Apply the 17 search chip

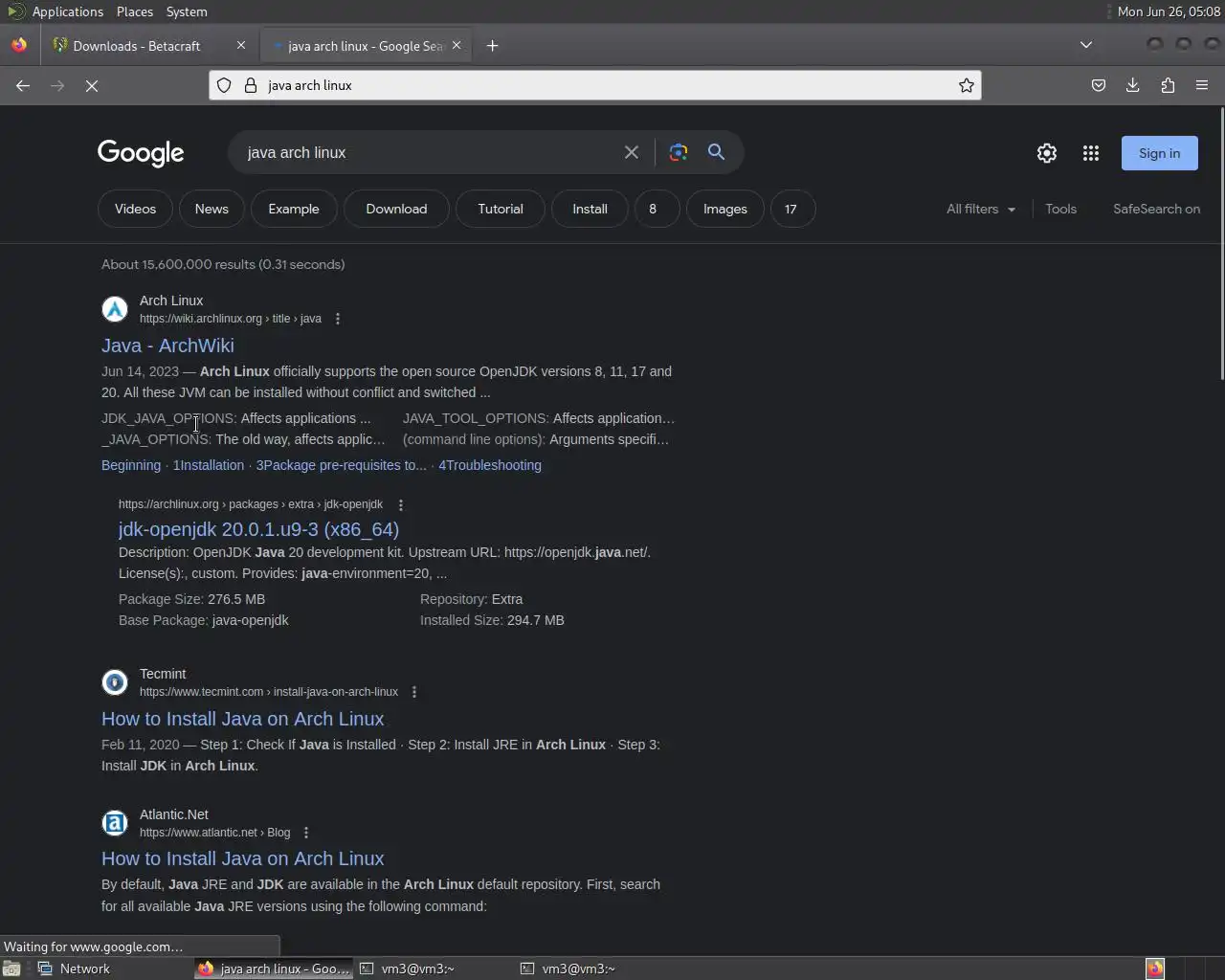coord(791,209)
